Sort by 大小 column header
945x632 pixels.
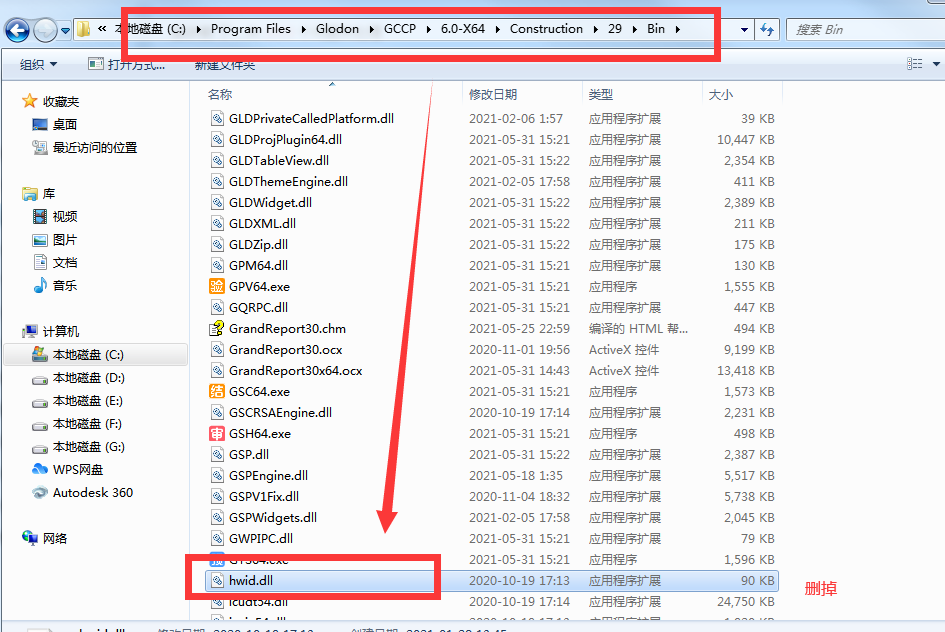(720, 95)
